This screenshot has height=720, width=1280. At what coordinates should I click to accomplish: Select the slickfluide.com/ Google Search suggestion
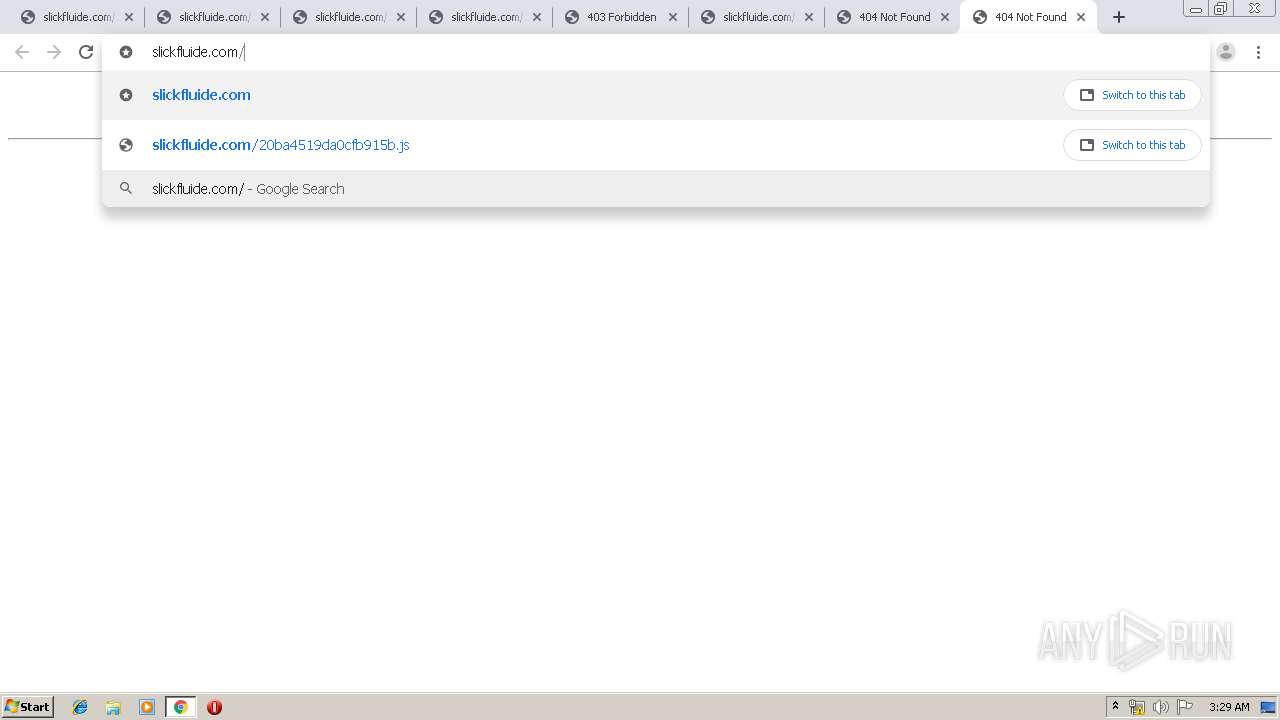[x=655, y=189]
